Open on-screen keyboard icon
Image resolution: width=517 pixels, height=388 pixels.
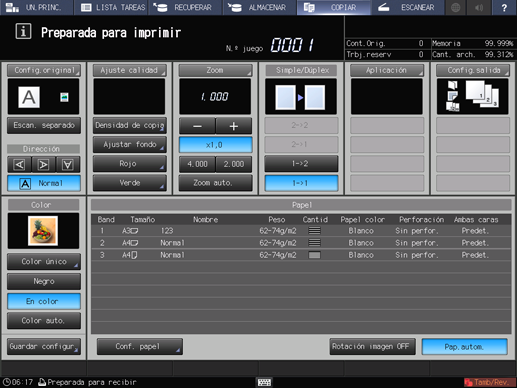264,382
